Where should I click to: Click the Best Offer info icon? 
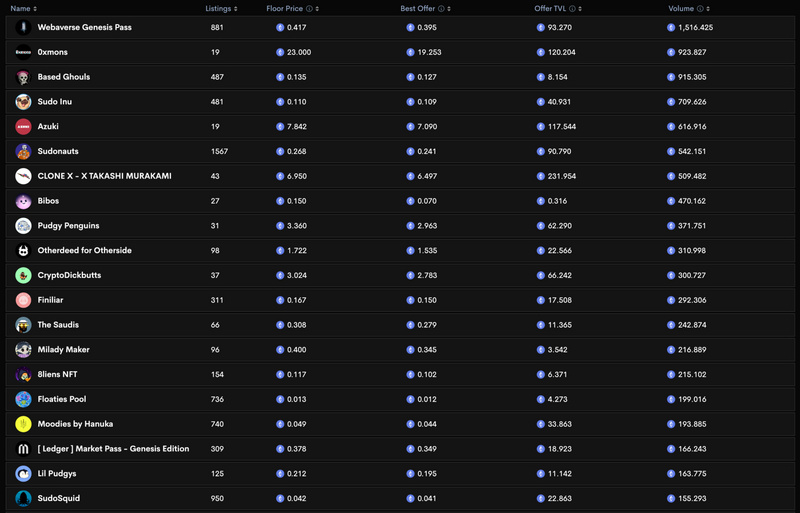[440, 8]
